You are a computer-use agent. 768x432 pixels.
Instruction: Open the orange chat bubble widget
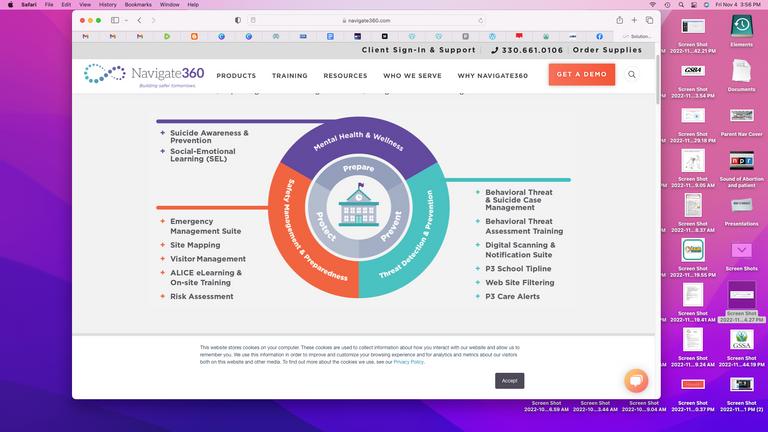pos(636,381)
